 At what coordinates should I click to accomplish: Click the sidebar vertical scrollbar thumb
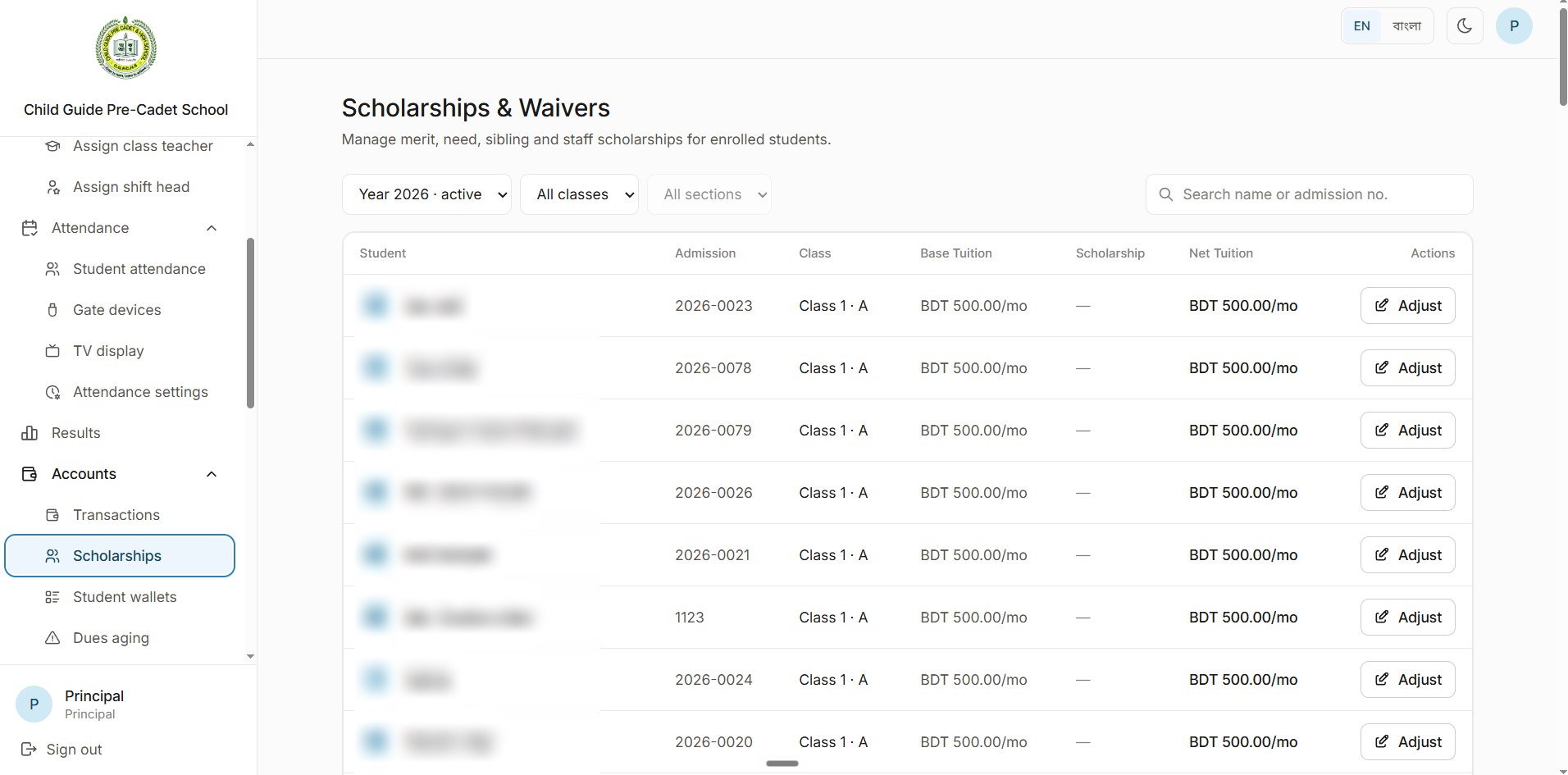[x=250, y=322]
